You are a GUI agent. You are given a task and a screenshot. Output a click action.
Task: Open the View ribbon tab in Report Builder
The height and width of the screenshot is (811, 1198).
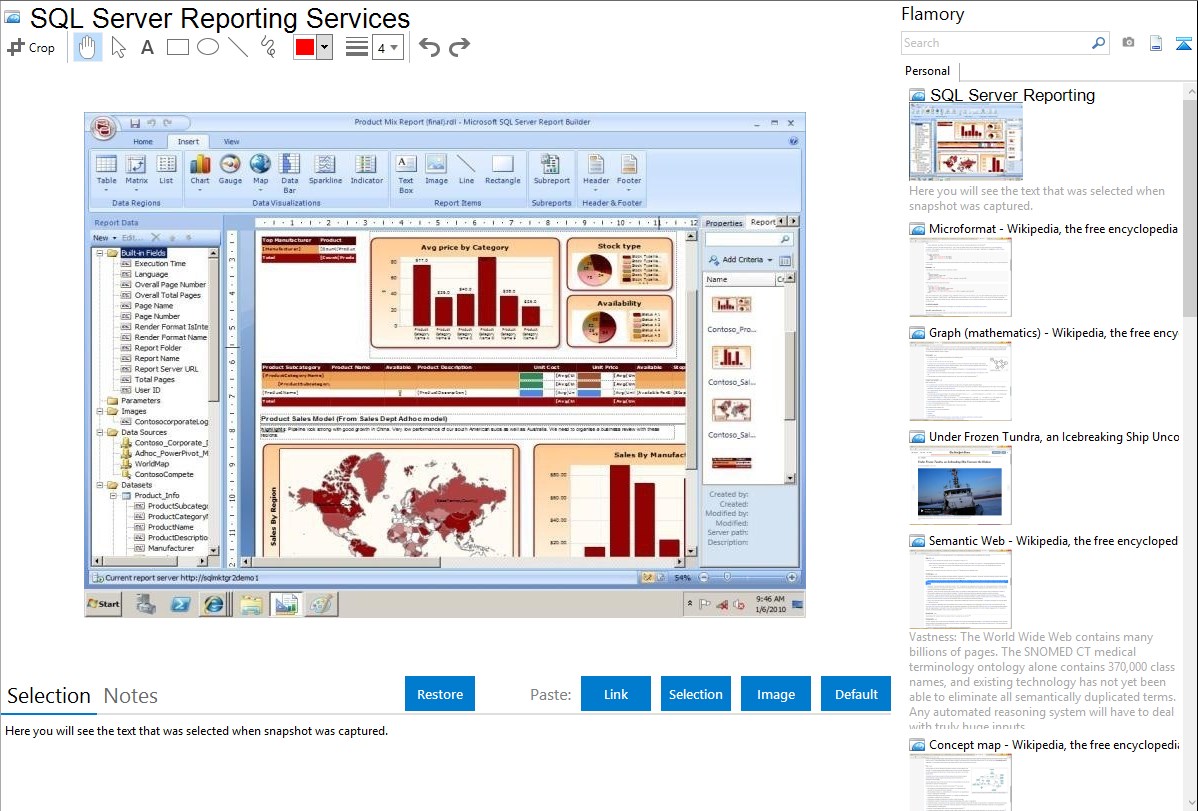point(232,141)
